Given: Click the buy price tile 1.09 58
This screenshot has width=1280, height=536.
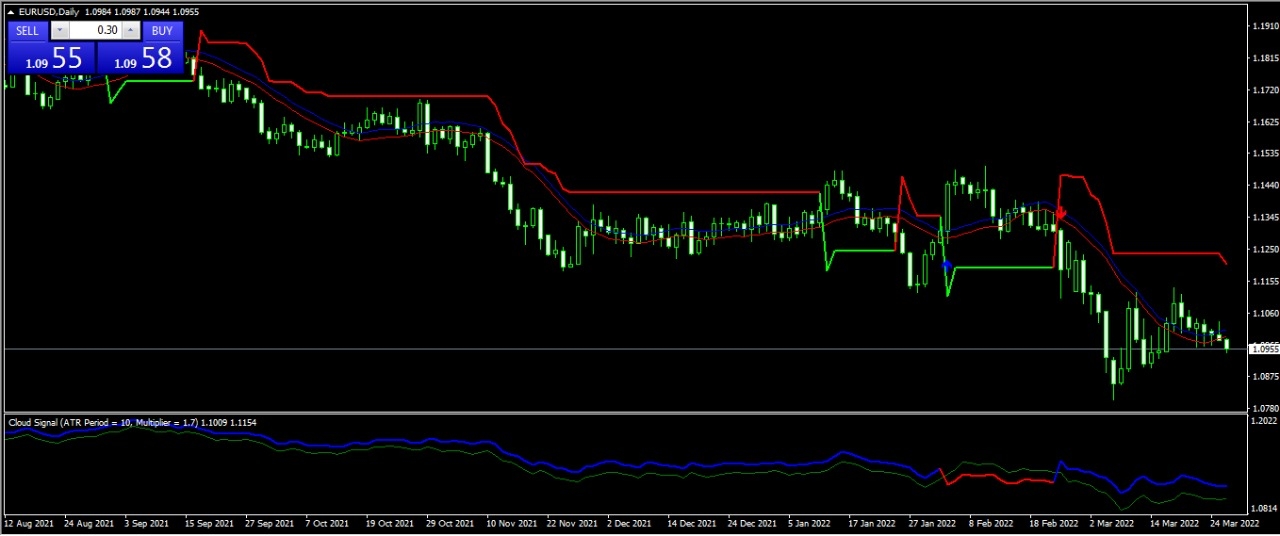Looking at the screenshot, I should coord(141,59).
